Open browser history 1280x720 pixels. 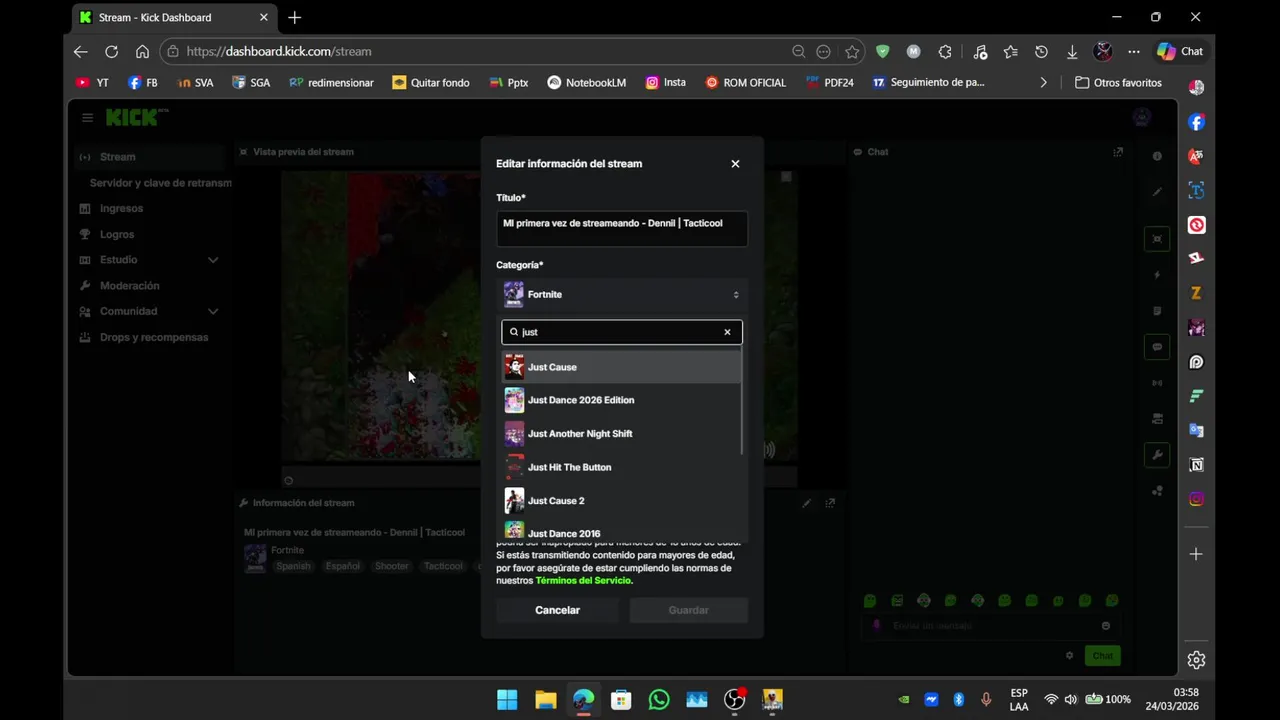click(x=1041, y=51)
